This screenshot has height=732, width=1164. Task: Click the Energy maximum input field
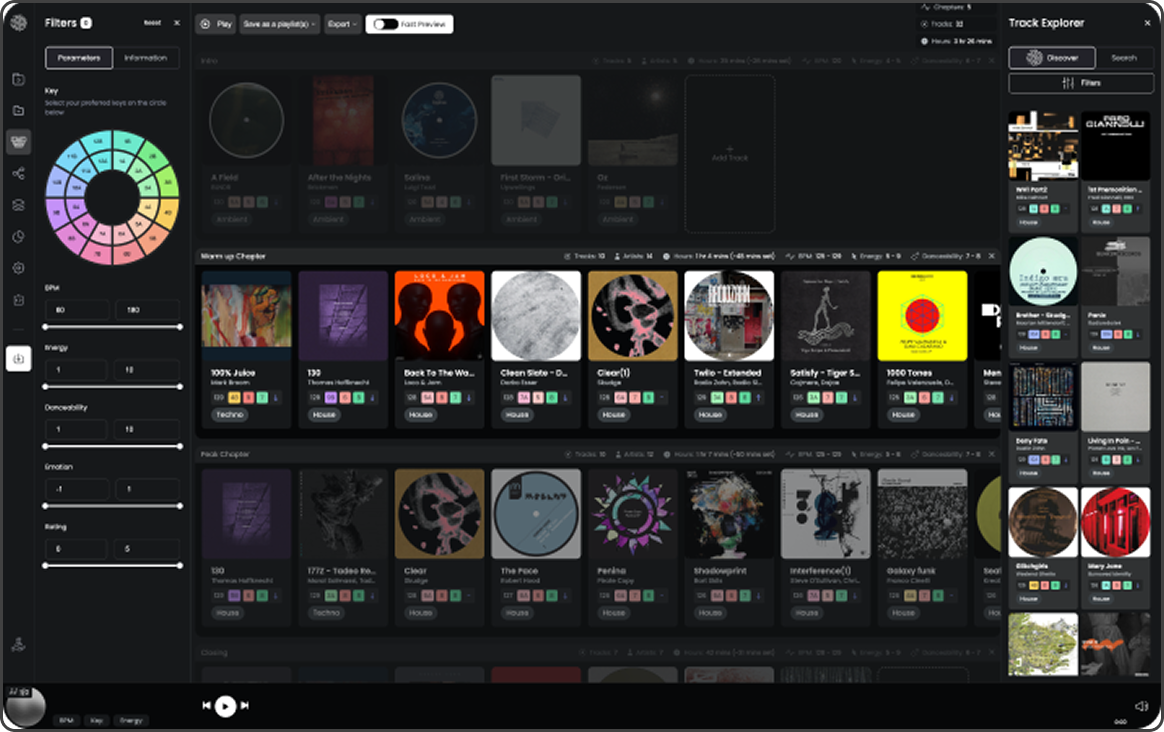coord(147,370)
